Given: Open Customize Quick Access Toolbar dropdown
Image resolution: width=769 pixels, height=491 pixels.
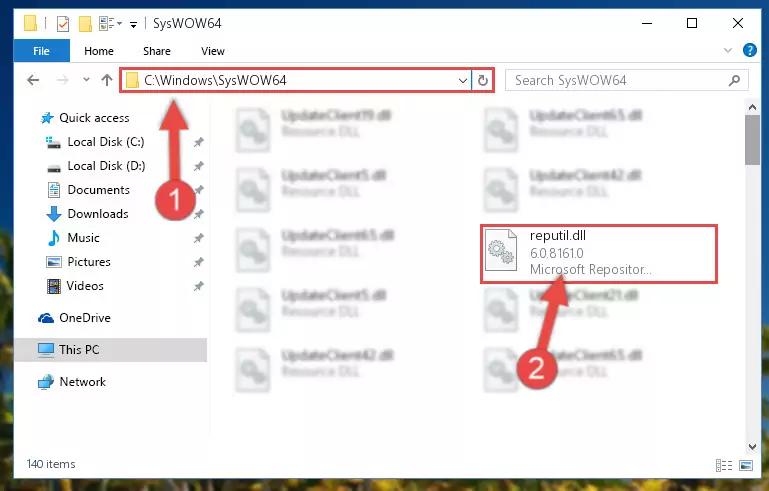Looking at the screenshot, I should click(133, 24).
